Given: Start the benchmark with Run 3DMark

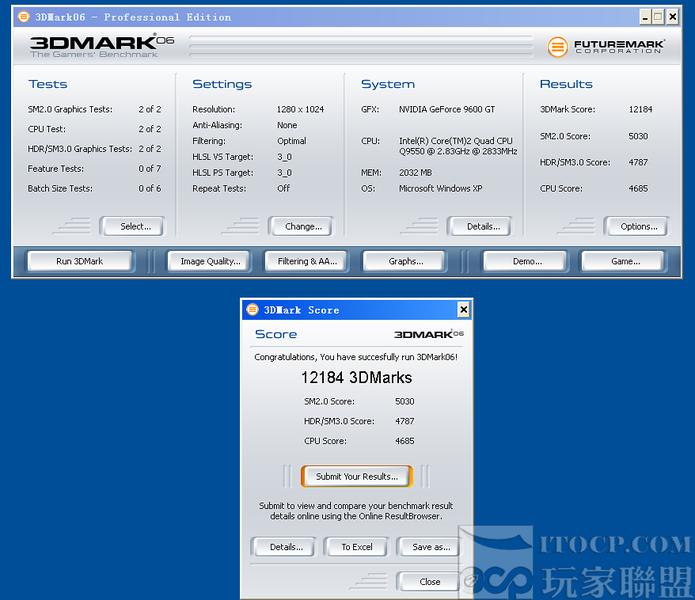Looking at the screenshot, I should pos(80,261).
